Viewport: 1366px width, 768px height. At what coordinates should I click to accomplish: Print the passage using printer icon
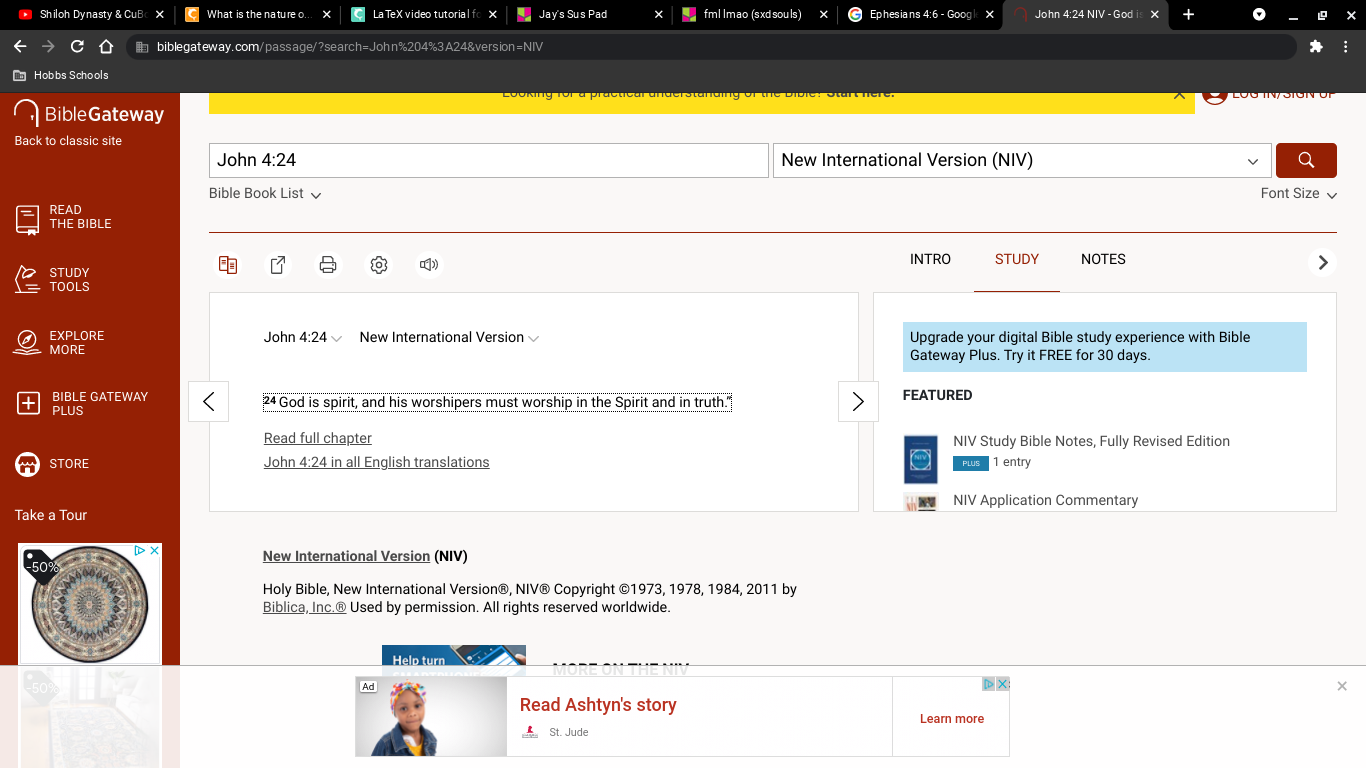point(328,265)
